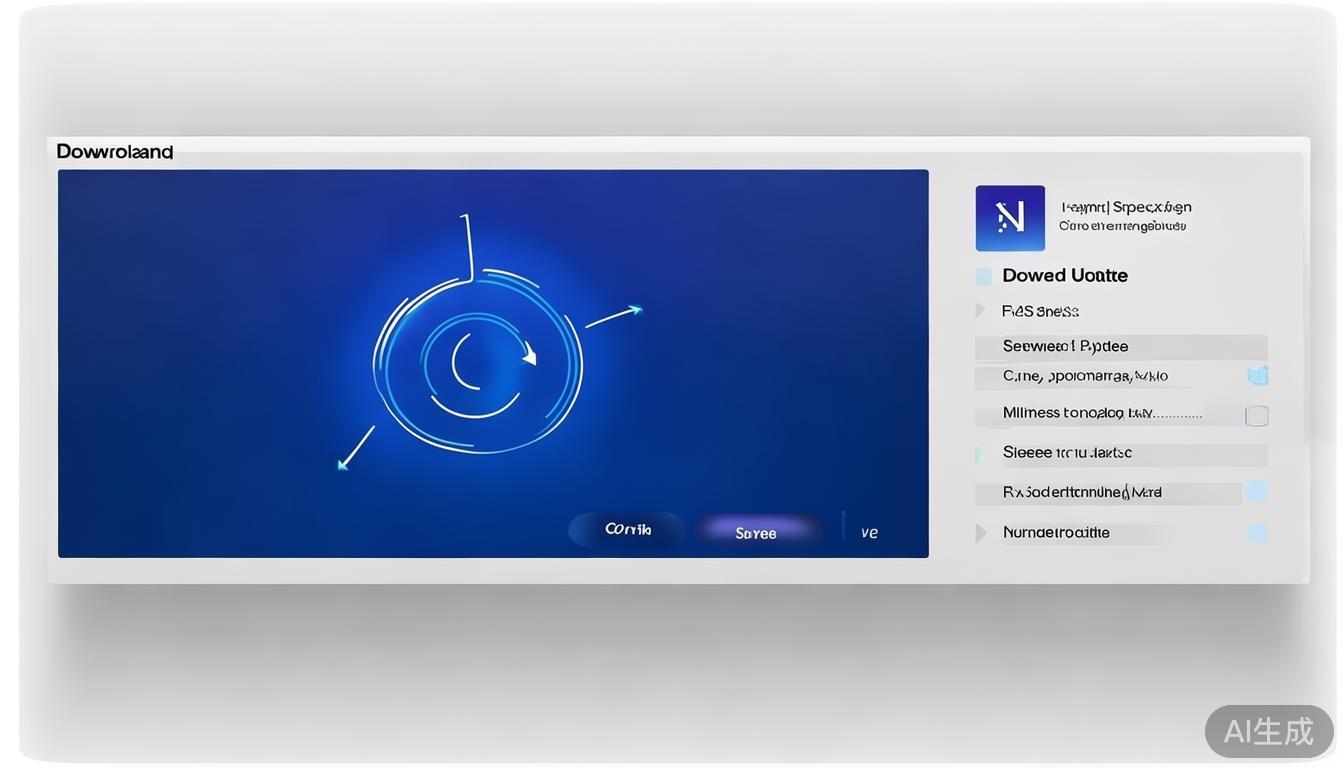Image resolution: width=1344 pixels, height=768 pixels.
Task: Select the Seewieed Pypdee row
Action: click(x=1120, y=347)
